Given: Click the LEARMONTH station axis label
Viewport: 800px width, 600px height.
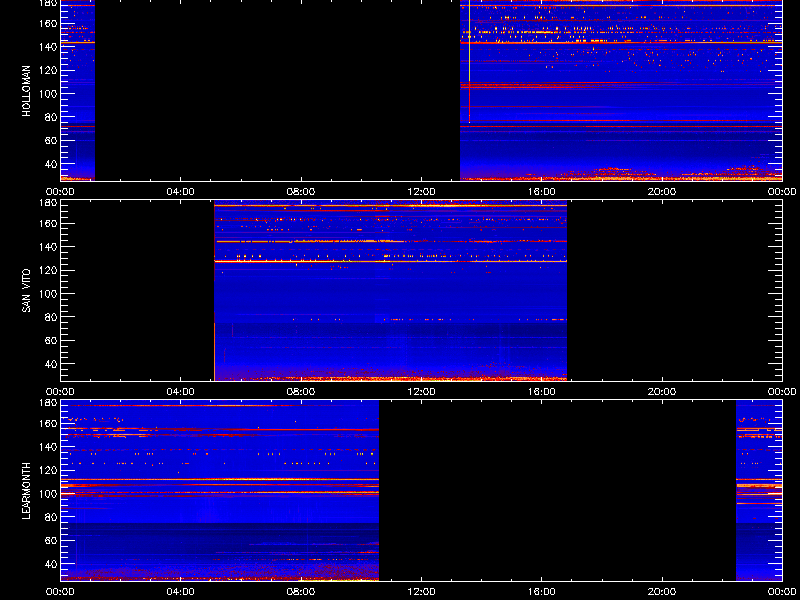Looking at the screenshot, I should click(x=27, y=491).
